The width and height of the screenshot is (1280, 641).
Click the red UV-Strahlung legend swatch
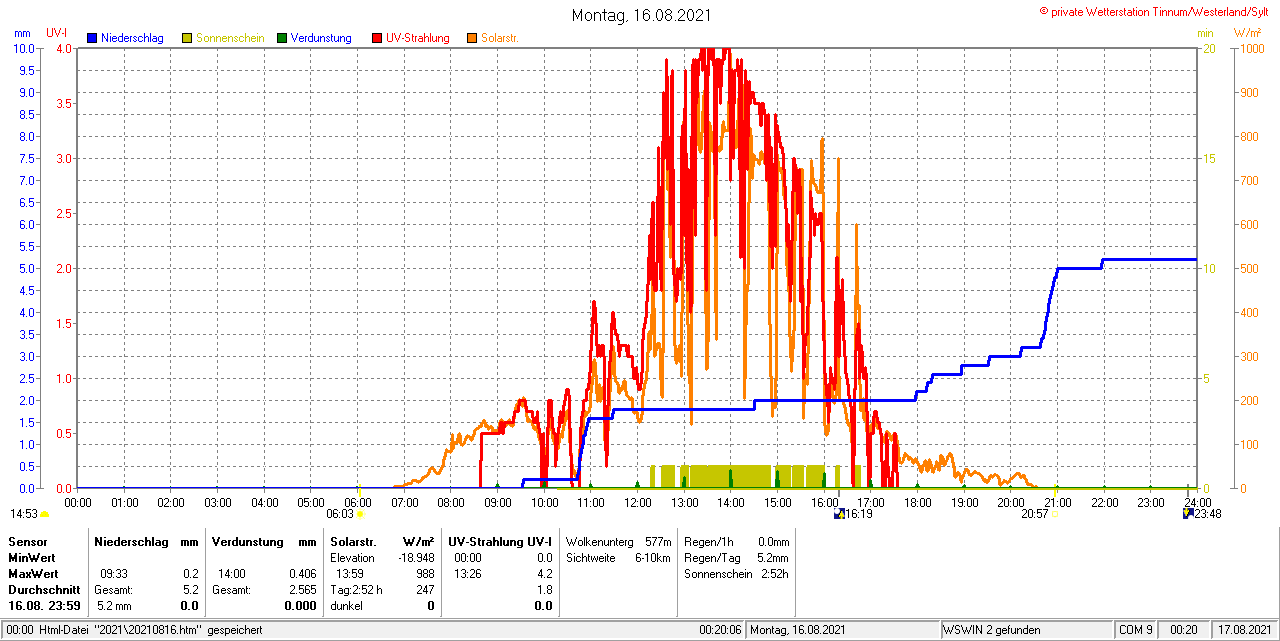[377, 39]
